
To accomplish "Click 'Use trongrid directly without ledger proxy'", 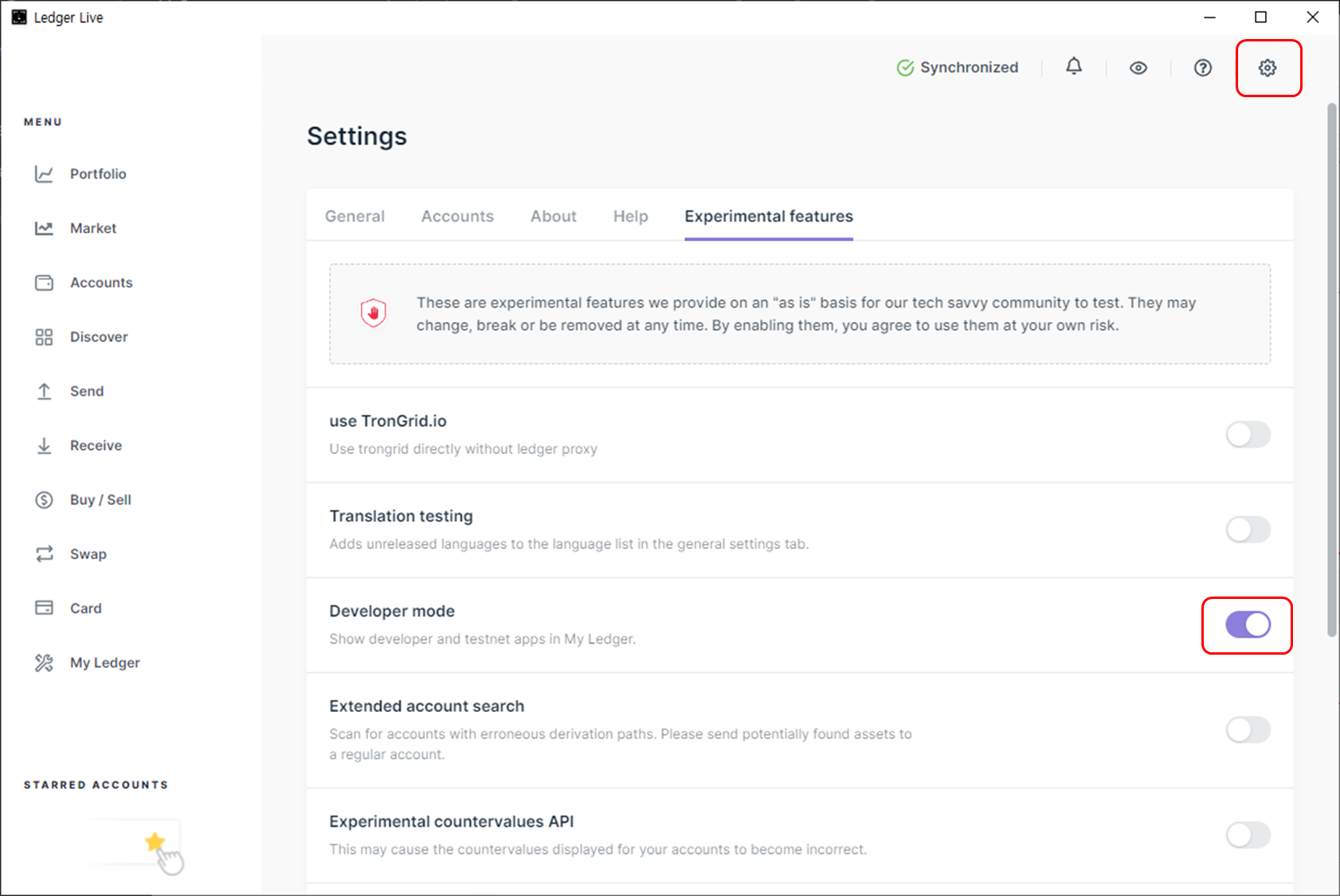I will [464, 449].
